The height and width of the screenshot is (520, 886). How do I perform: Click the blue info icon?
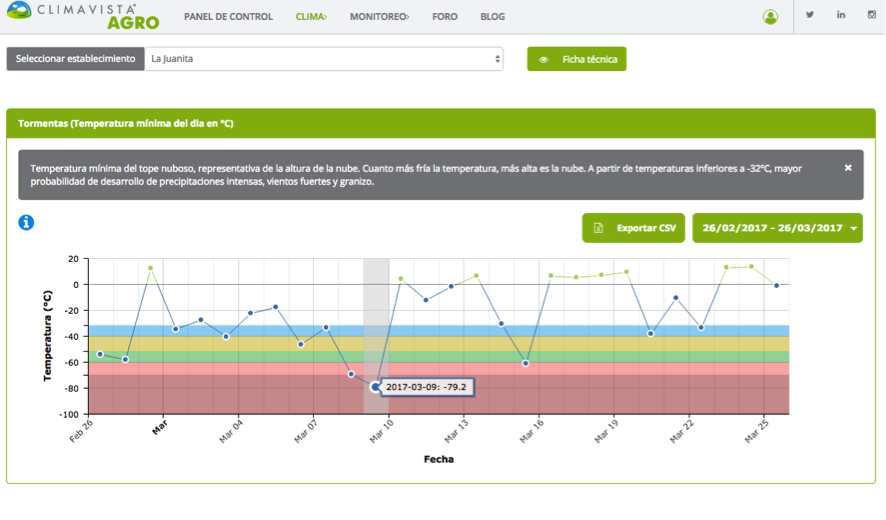(x=26, y=223)
